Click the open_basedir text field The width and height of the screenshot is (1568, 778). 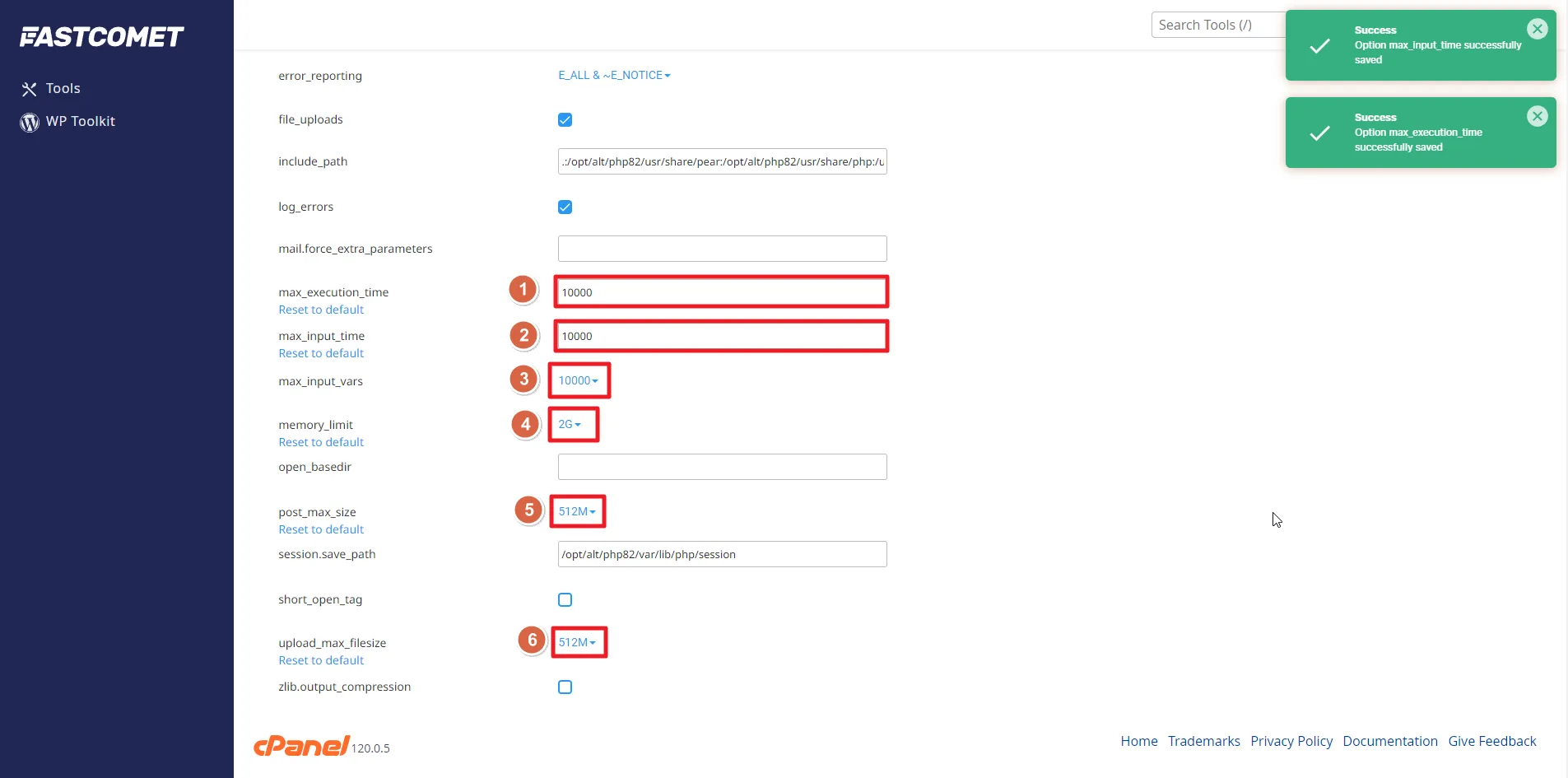(x=722, y=467)
